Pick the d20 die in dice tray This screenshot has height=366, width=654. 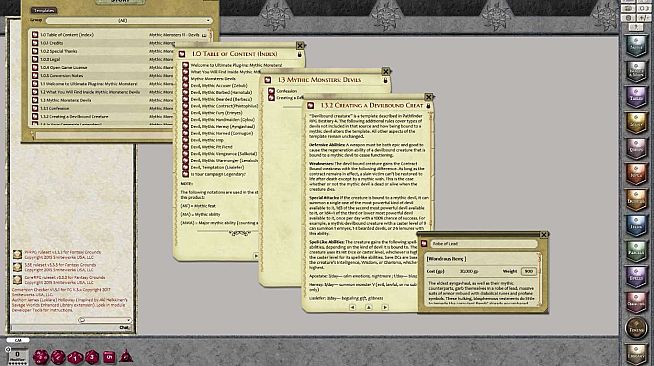tap(41, 357)
